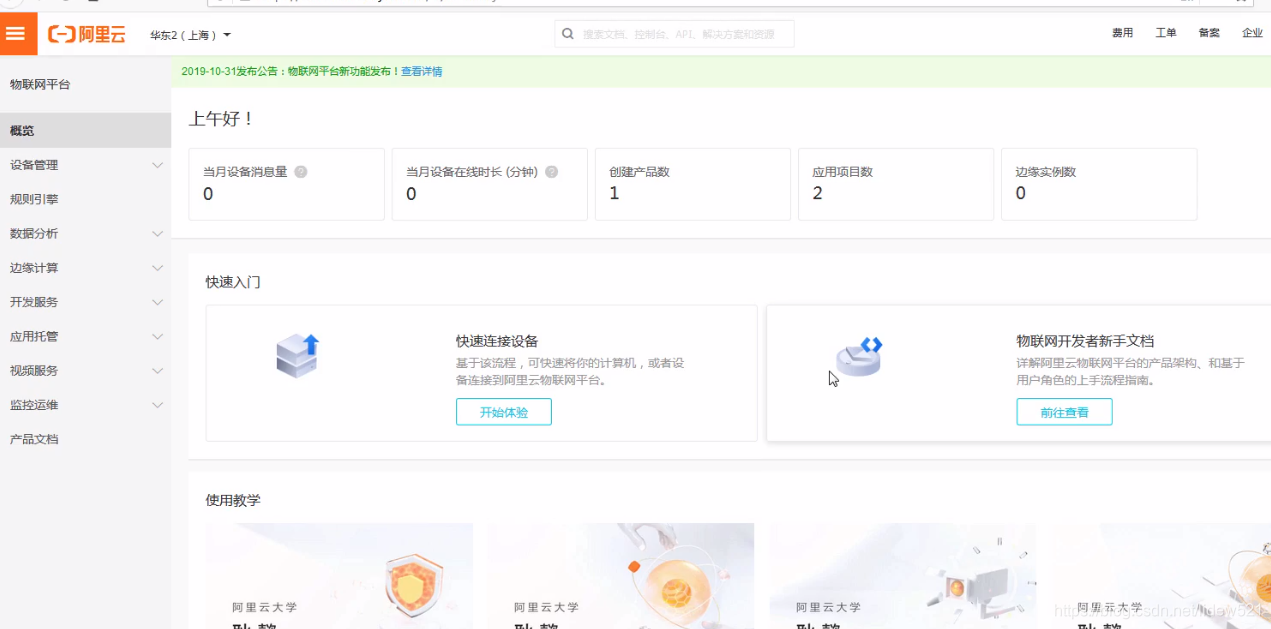This screenshot has height=629, width=1271.
Task: Open the 华东2（上海）region dropdown
Action: pos(190,35)
